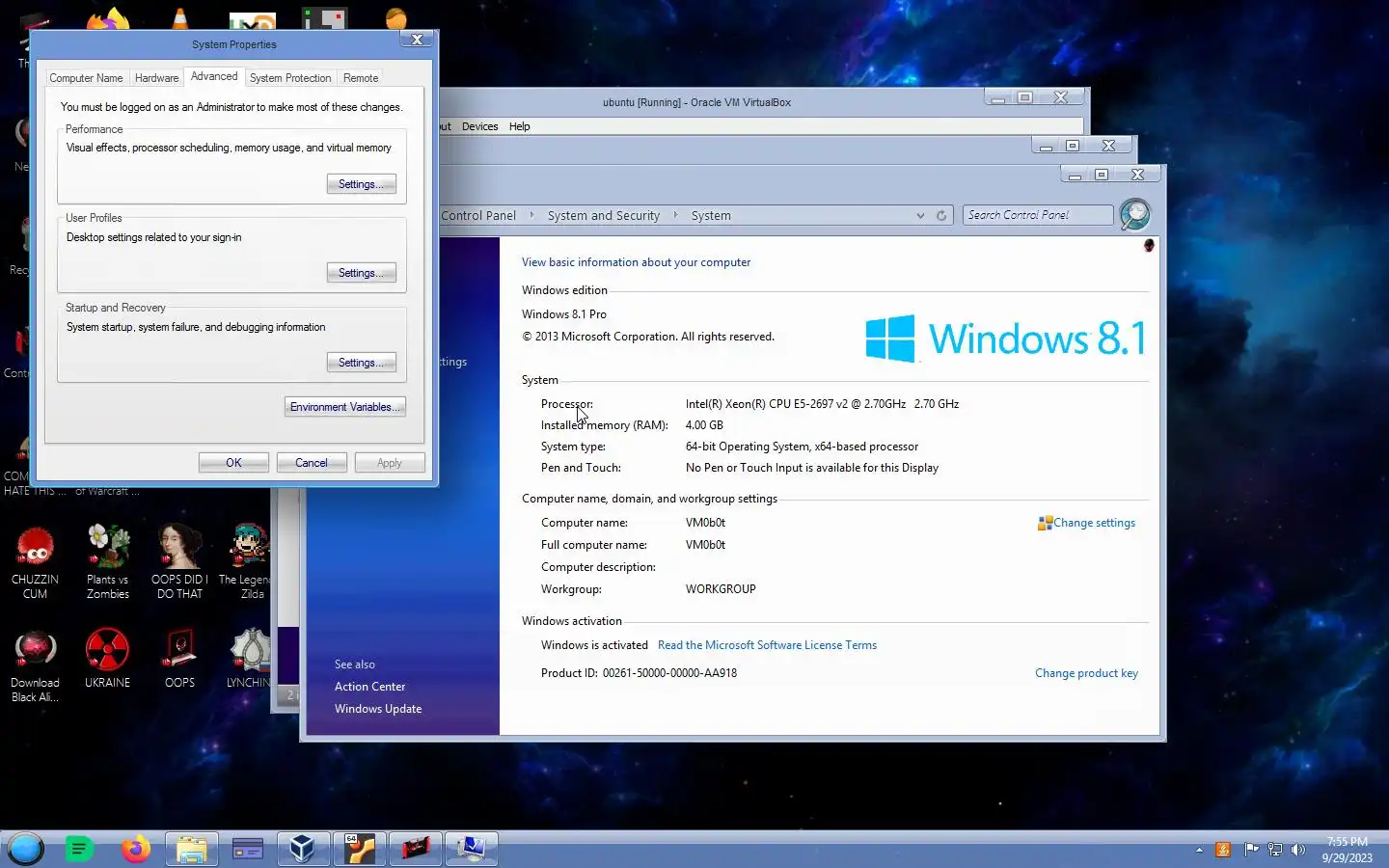The image size is (1389, 868).
Task: Open the red cartridge taskbar icon
Action: (x=415, y=849)
